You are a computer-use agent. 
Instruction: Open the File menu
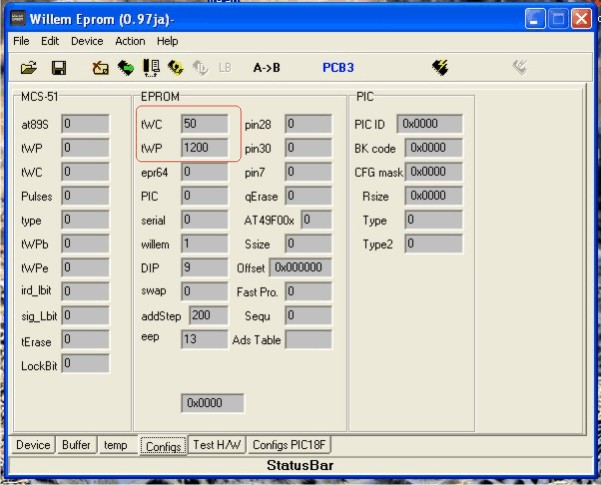pyautogui.click(x=21, y=41)
